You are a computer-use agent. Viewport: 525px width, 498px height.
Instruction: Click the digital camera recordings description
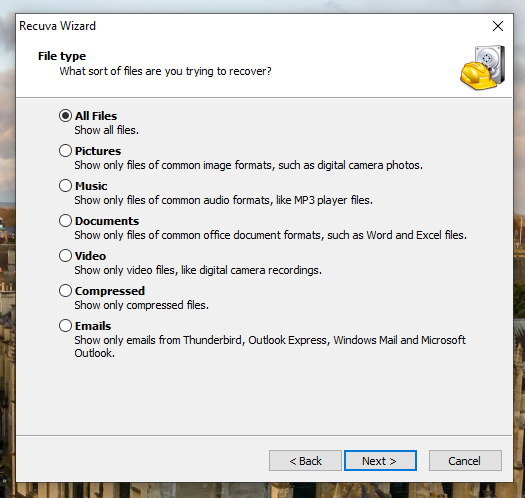click(198, 270)
